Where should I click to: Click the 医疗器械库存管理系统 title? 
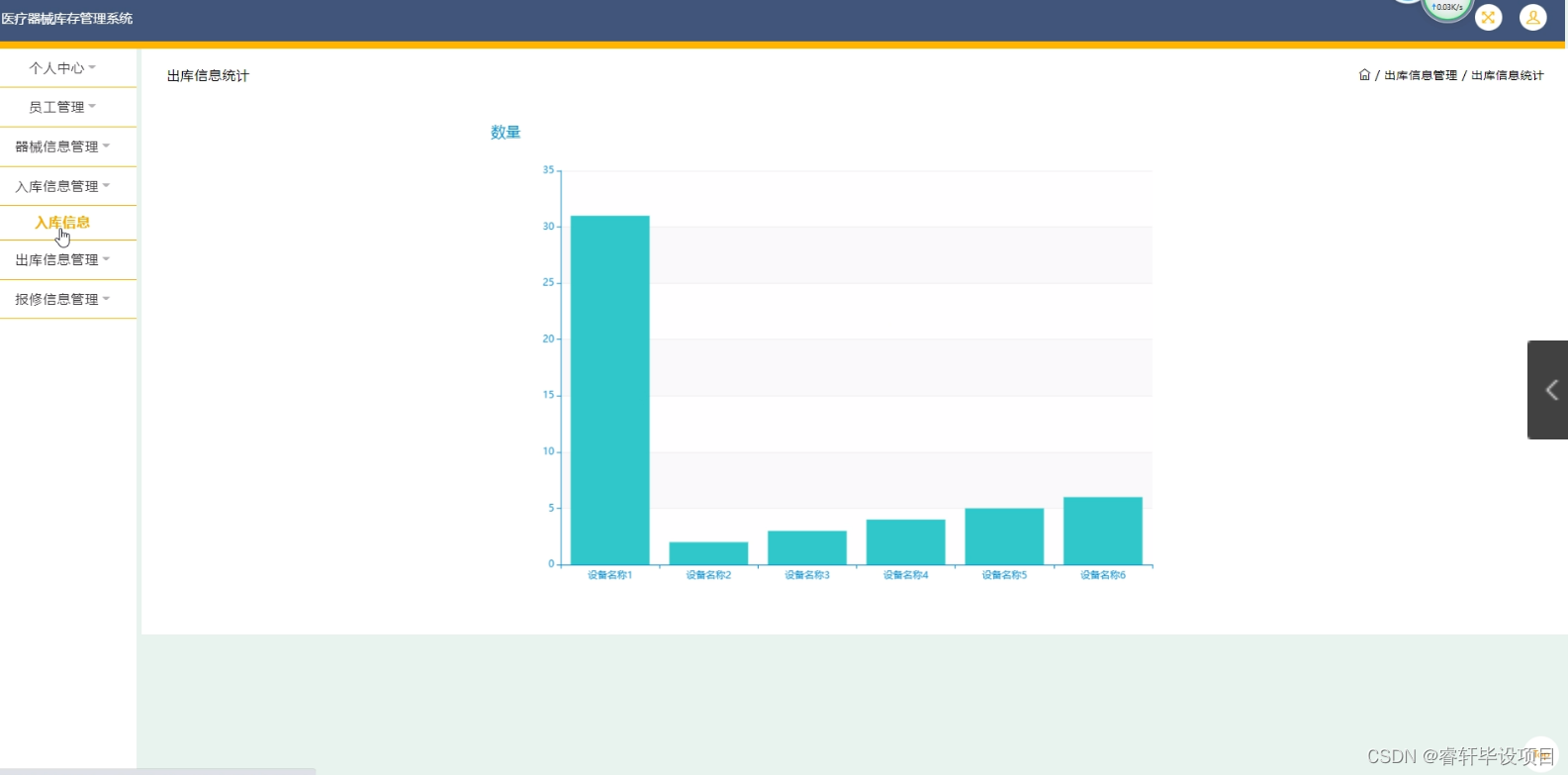pyautogui.click(x=67, y=19)
